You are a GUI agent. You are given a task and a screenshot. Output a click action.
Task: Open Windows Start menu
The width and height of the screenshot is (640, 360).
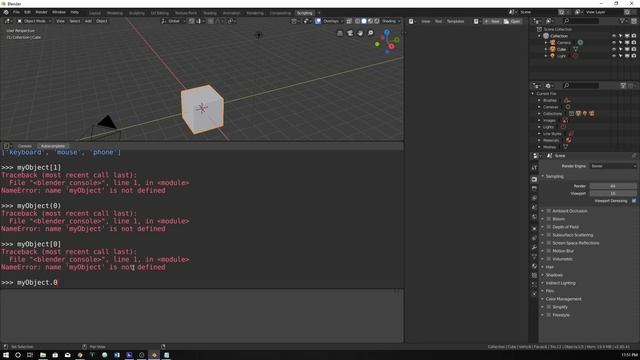[6, 355]
